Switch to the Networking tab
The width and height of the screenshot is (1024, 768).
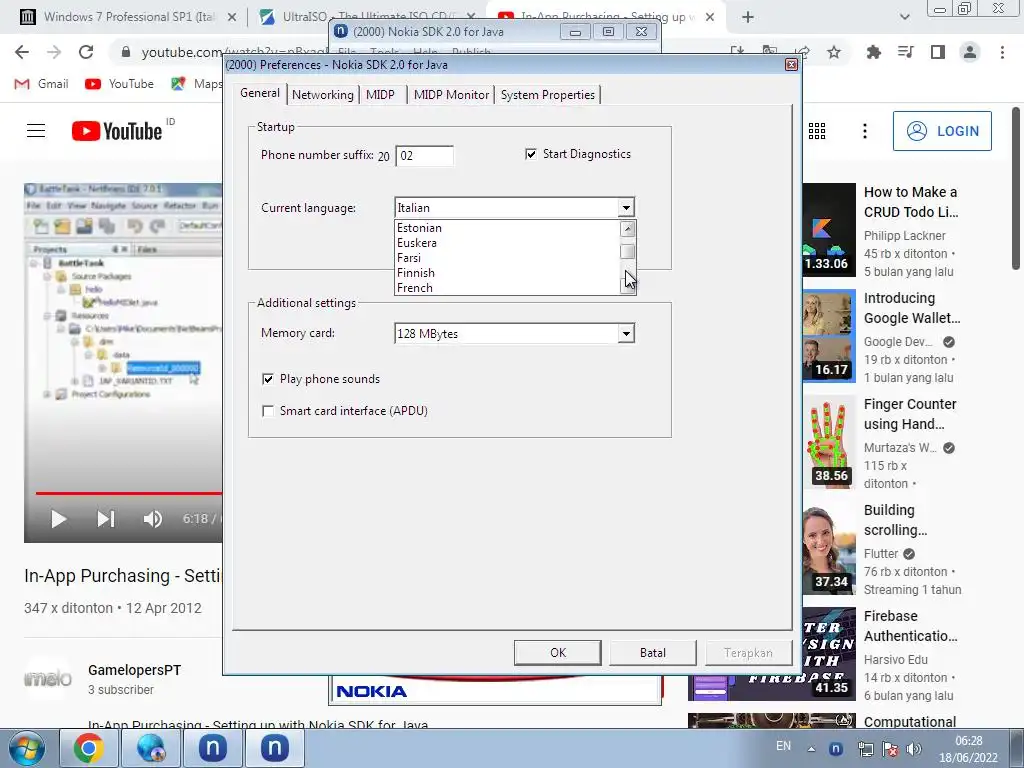323,95
